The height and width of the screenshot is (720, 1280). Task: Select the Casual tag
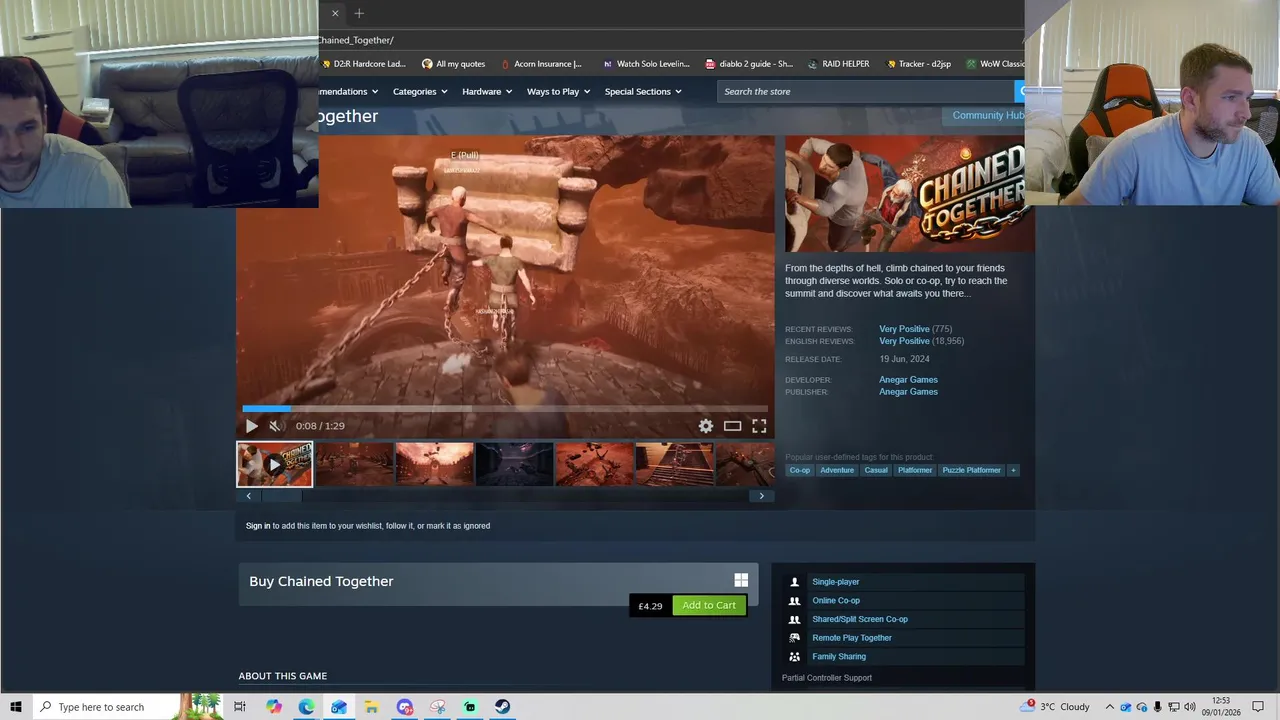(876, 470)
